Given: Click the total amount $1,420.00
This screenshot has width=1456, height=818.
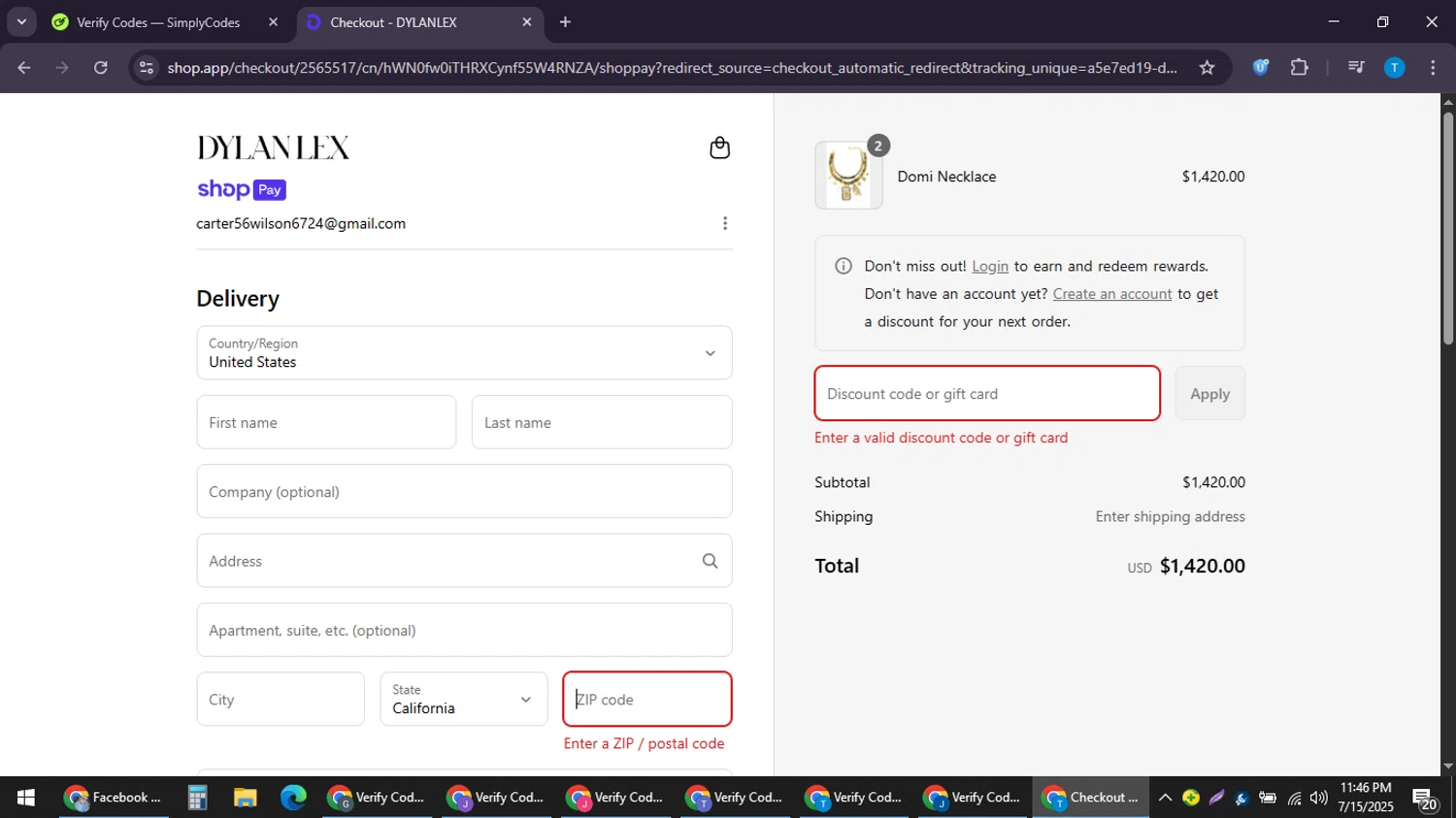Looking at the screenshot, I should [1203, 566].
